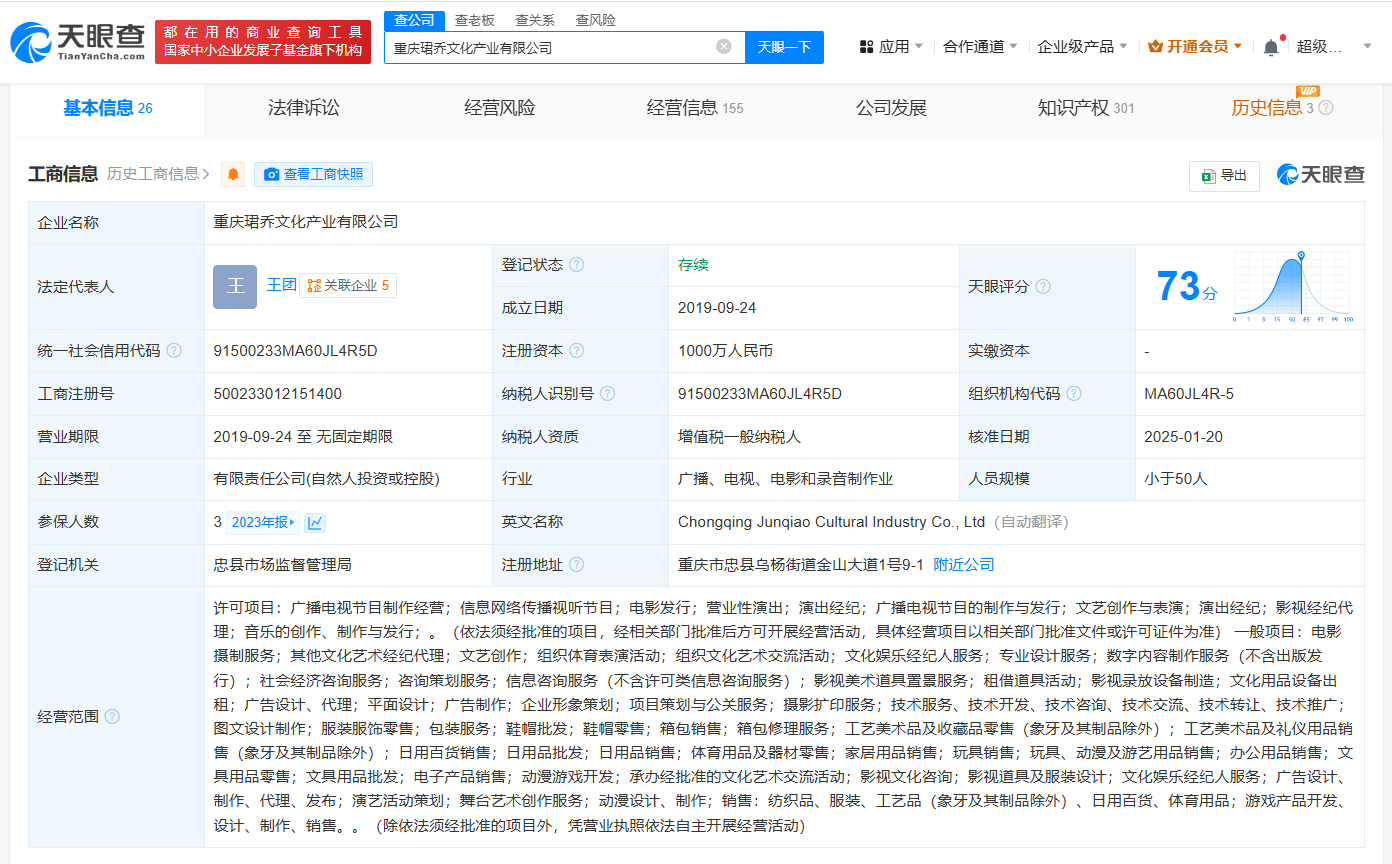The image size is (1392, 864).
Task: Click 增值税一般纳税人 taxpayer qualification
Action: 739,437
